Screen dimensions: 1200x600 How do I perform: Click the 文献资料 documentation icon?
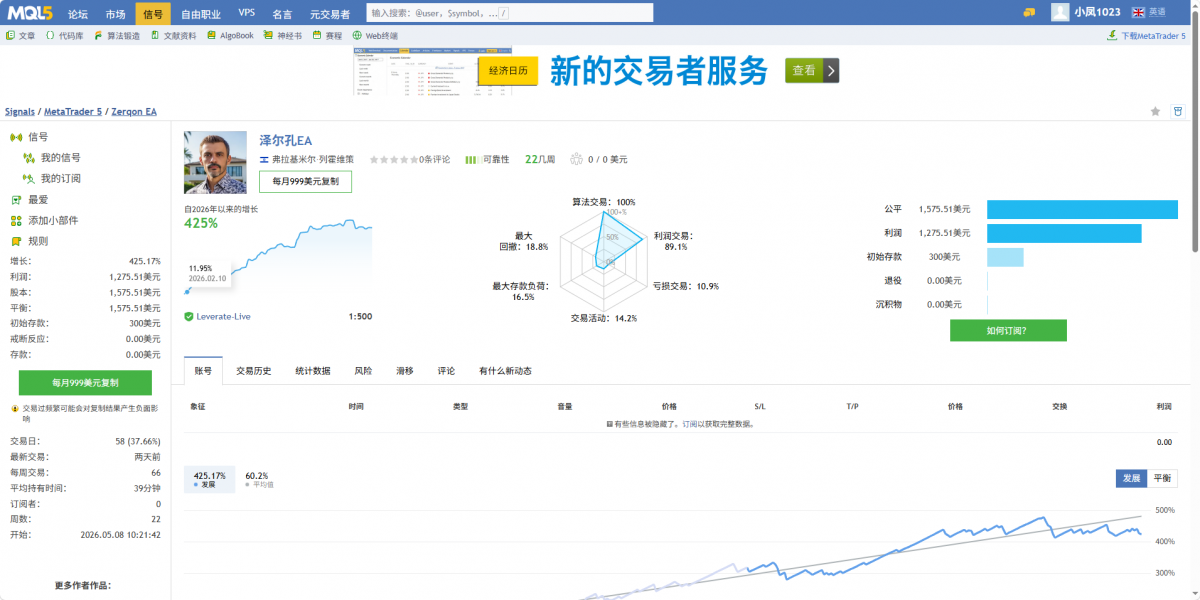[x=155, y=35]
